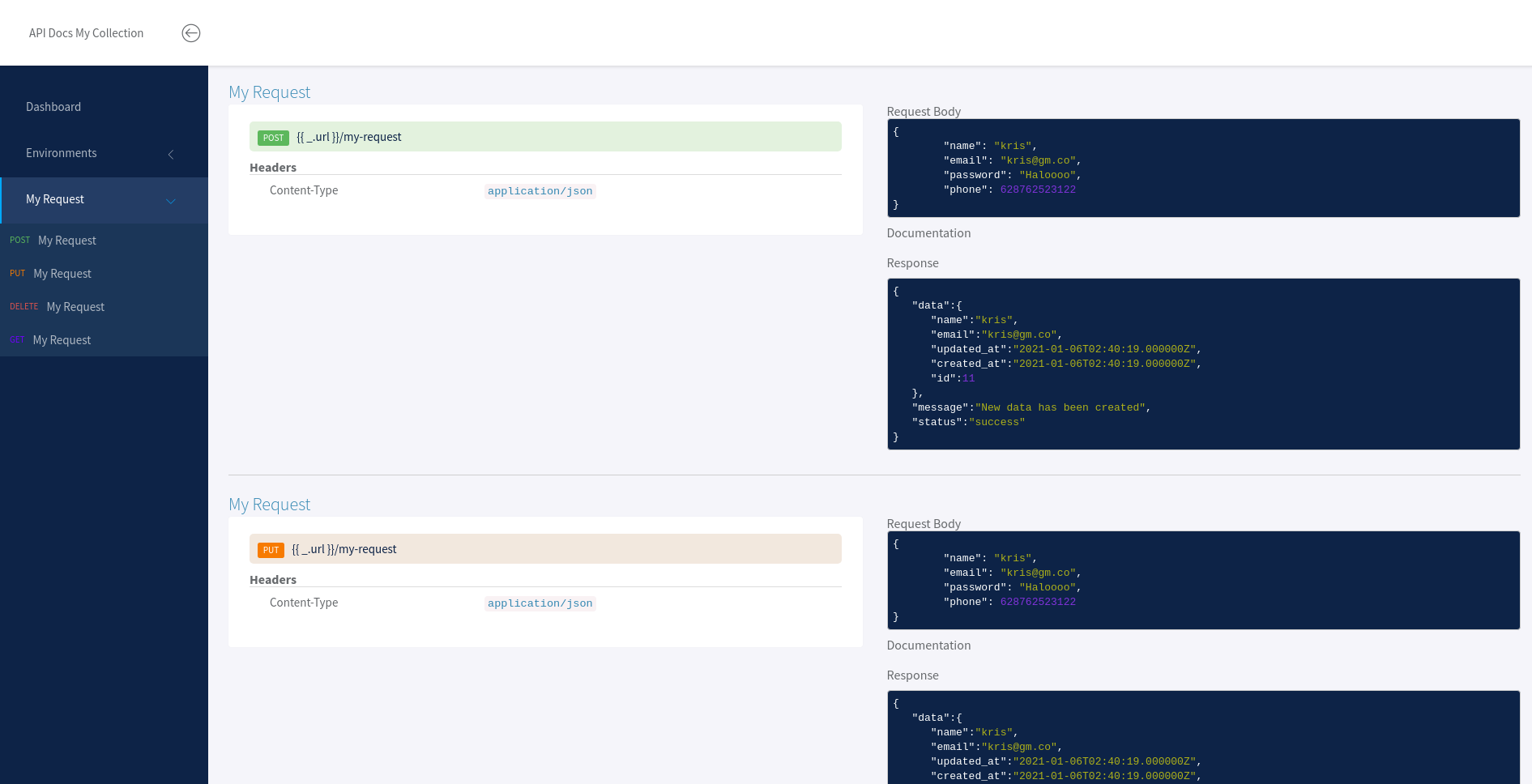Click the My Request group chevron

171,201
